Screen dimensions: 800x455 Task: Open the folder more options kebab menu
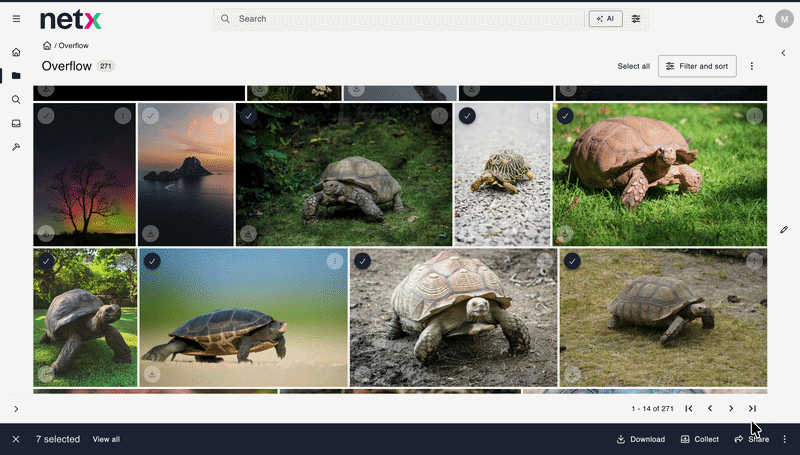(x=752, y=66)
